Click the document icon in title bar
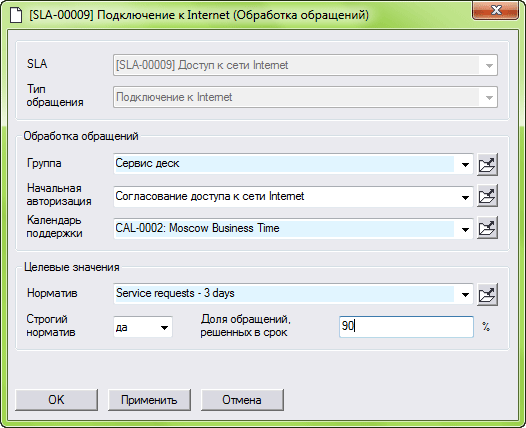Screen dimensions: 526x428 16,15
